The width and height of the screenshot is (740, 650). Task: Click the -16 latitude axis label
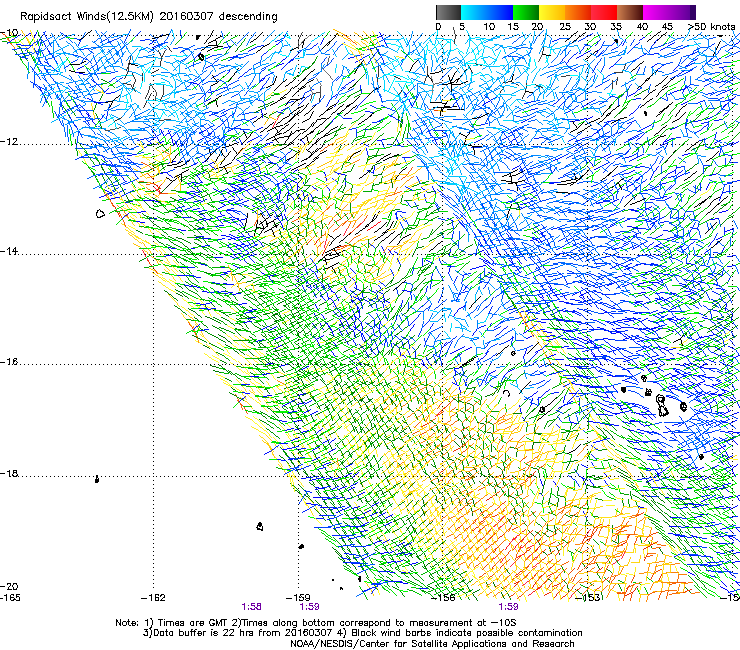coord(9,362)
